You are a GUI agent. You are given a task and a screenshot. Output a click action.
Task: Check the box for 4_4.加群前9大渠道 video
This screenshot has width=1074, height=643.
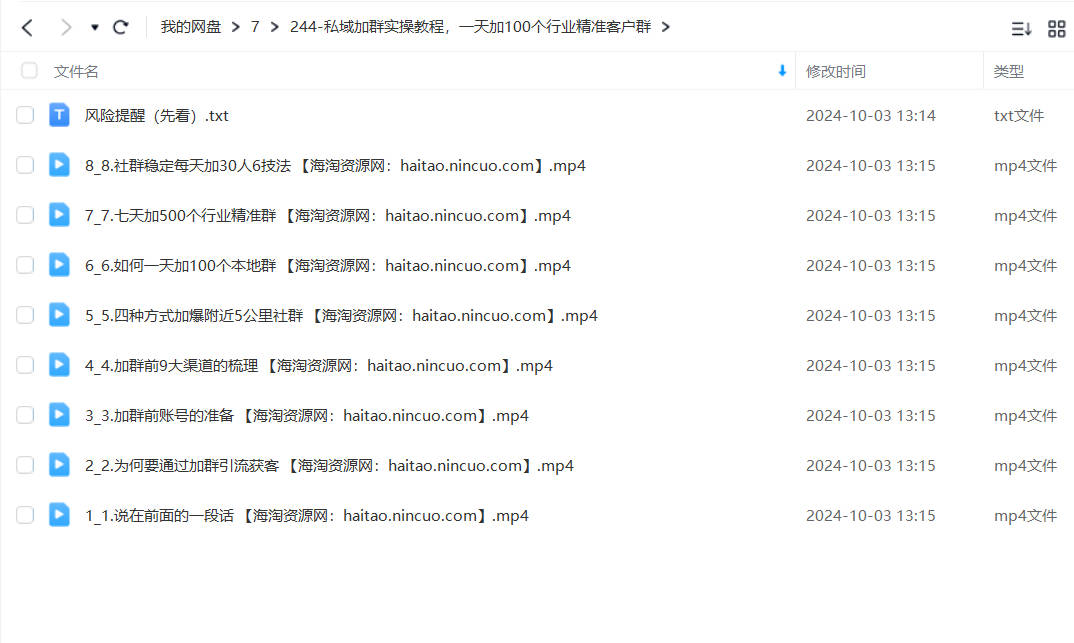pos(25,365)
